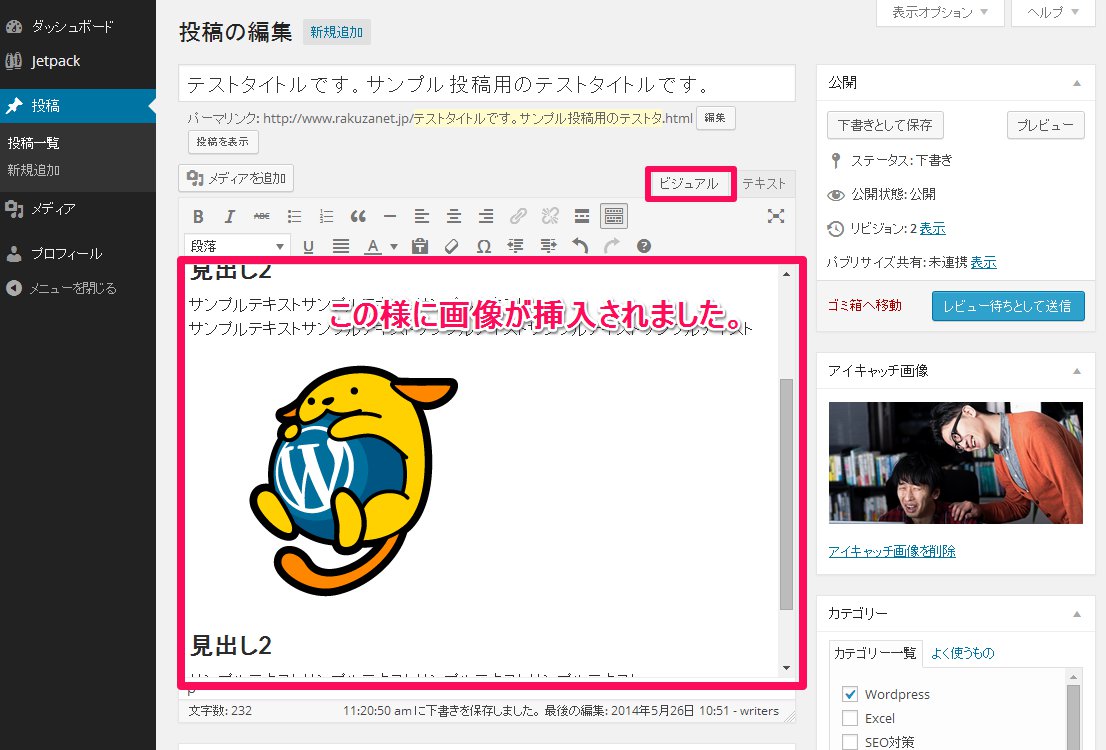Viewport: 1106px width, 750px height.
Task: Show revisions link
Action: click(932, 229)
